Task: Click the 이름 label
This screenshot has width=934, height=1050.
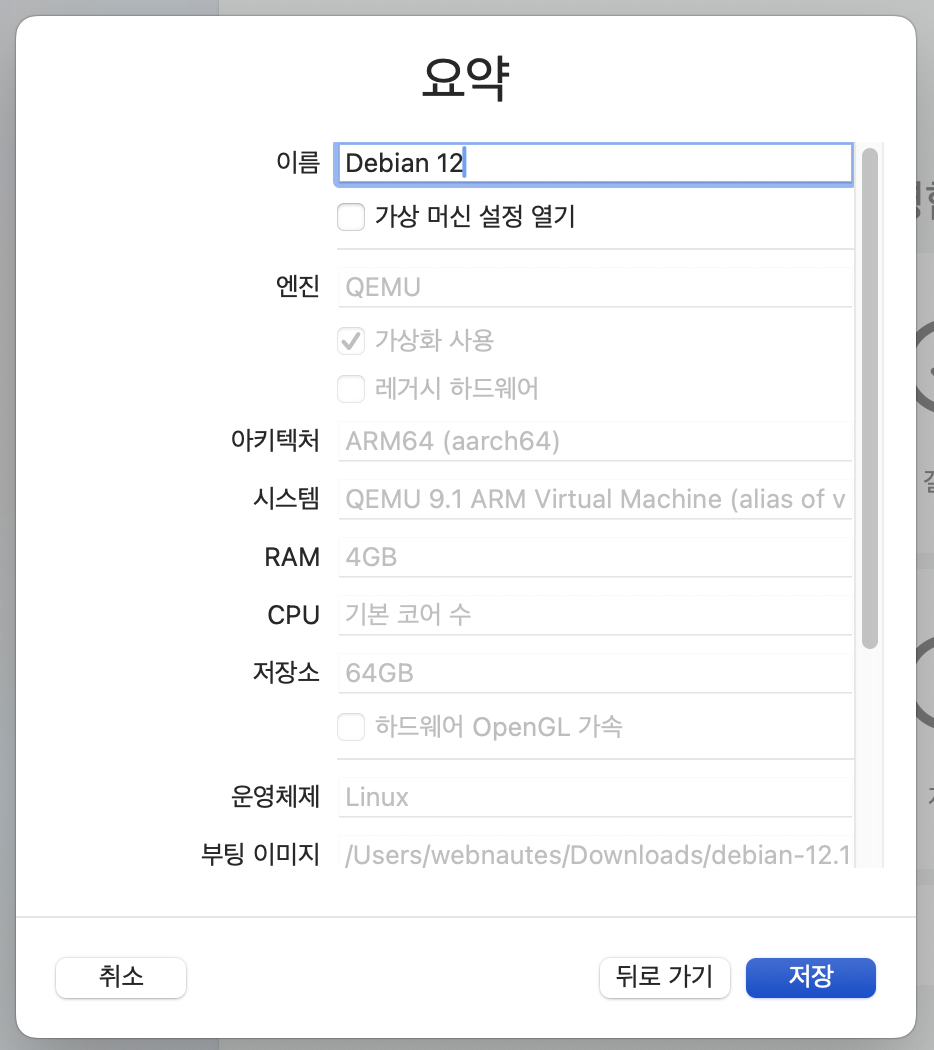Action: click(299, 163)
